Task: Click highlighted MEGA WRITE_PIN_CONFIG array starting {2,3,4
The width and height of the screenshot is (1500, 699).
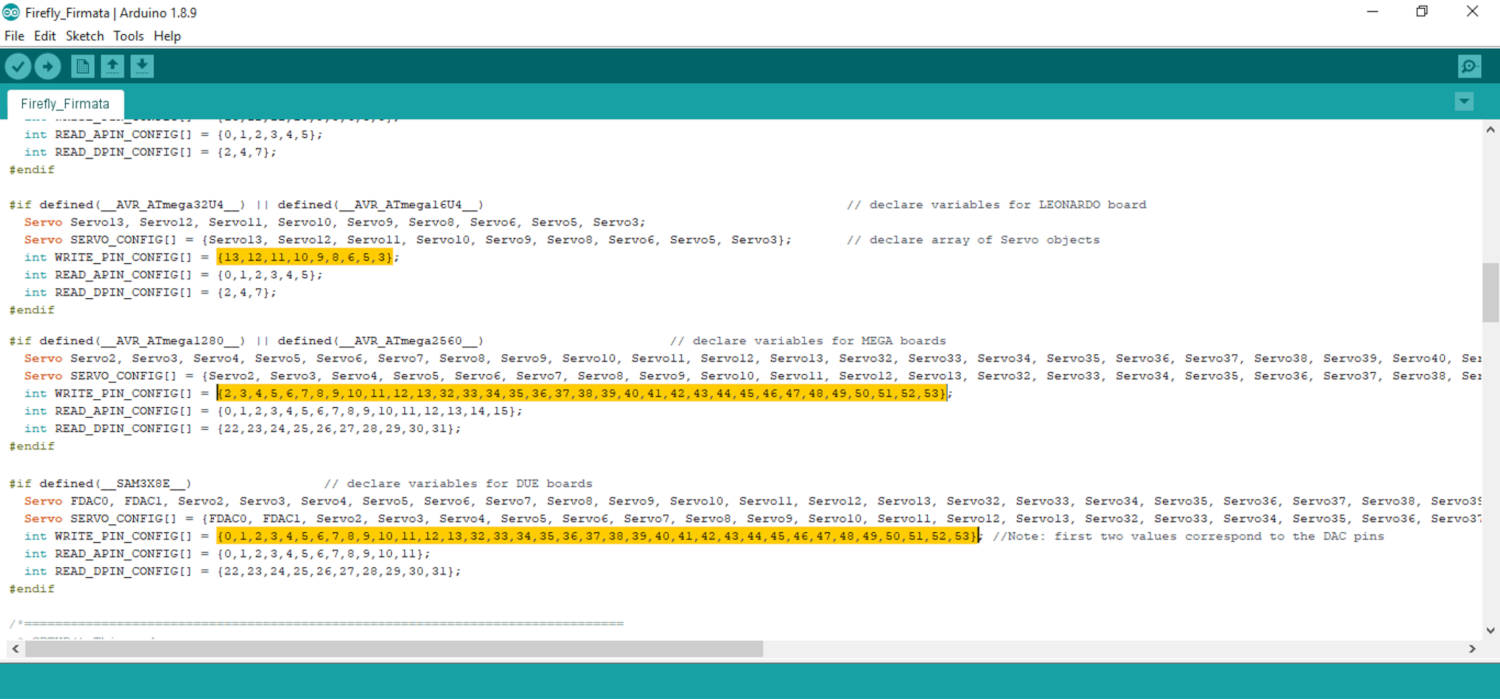Action: pyautogui.click(x=582, y=393)
